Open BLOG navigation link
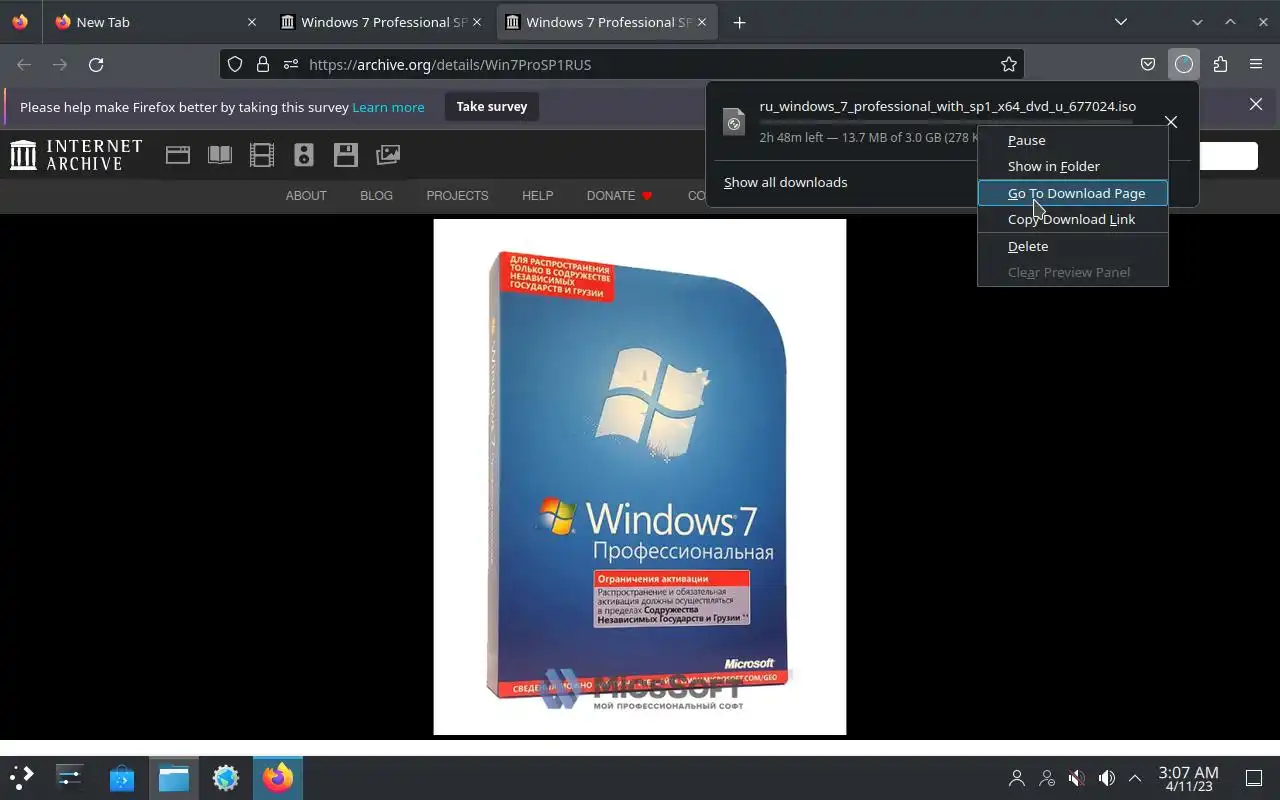This screenshot has width=1280, height=800. [x=376, y=195]
